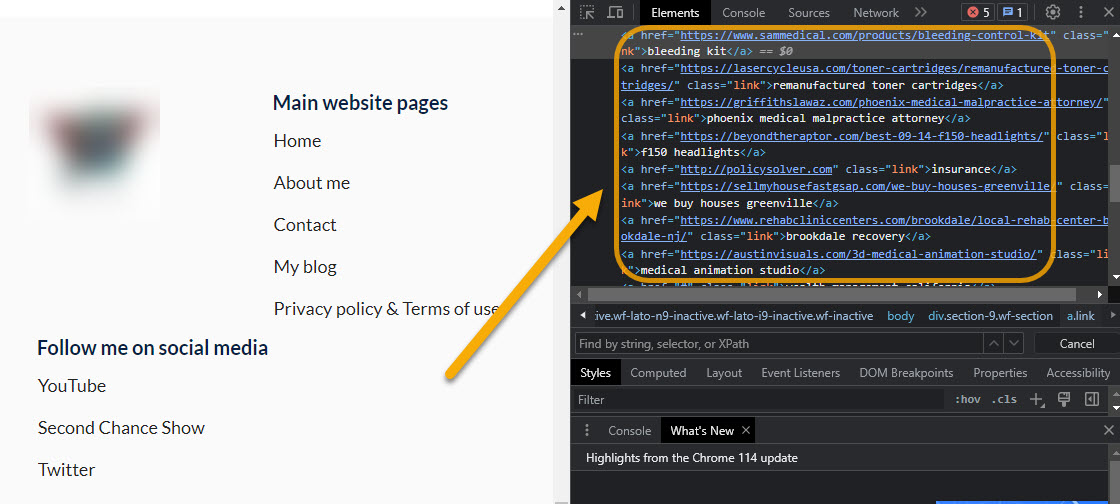Click the blue issues count badge
Image resolution: width=1120 pixels, height=504 pixels.
[1013, 12]
